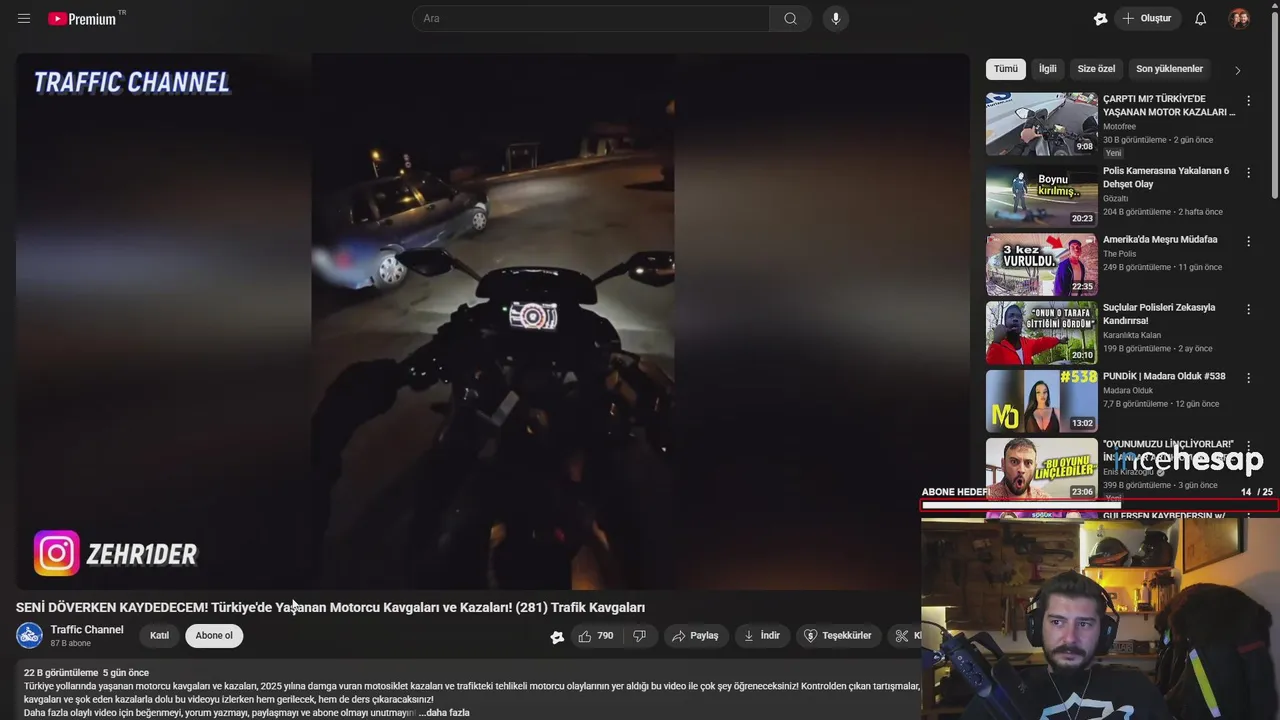Screen dimensions: 1280x720
Task: Open options for Suçlular Polisleri video
Action: coord(1248,309)
